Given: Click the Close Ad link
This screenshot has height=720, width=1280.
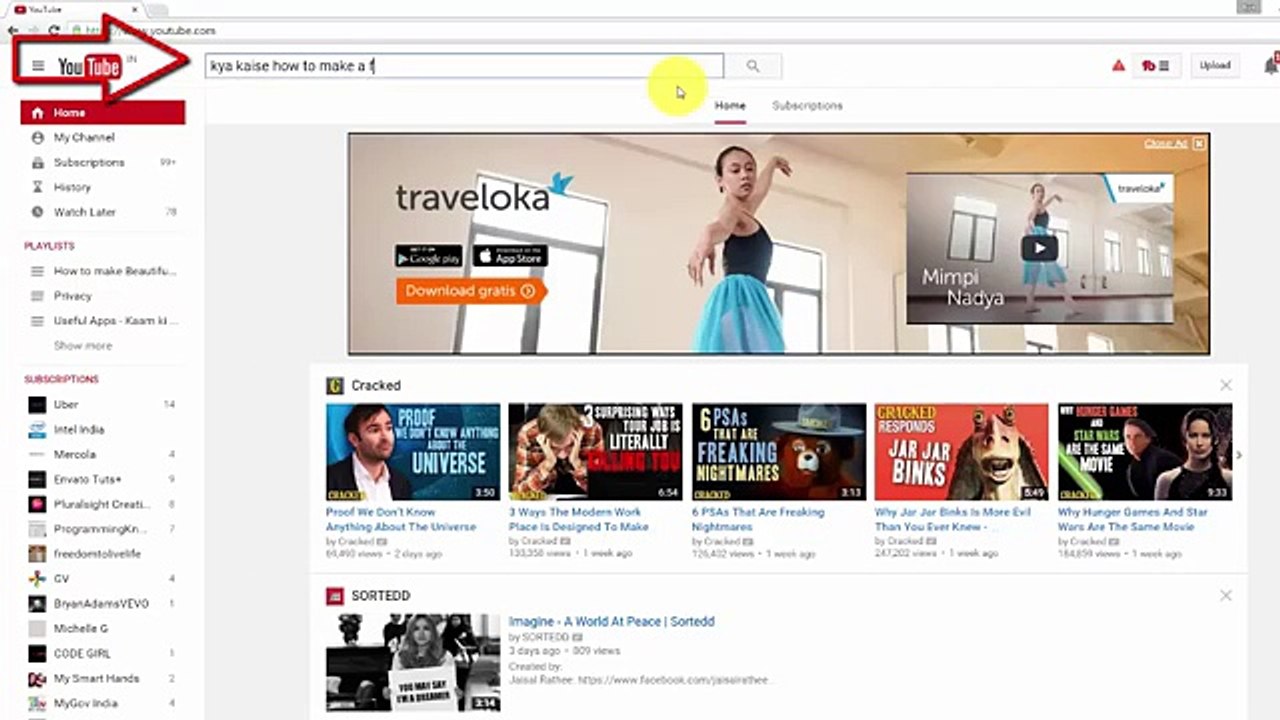Looking at the screenshot, I should coord(1165,144).
